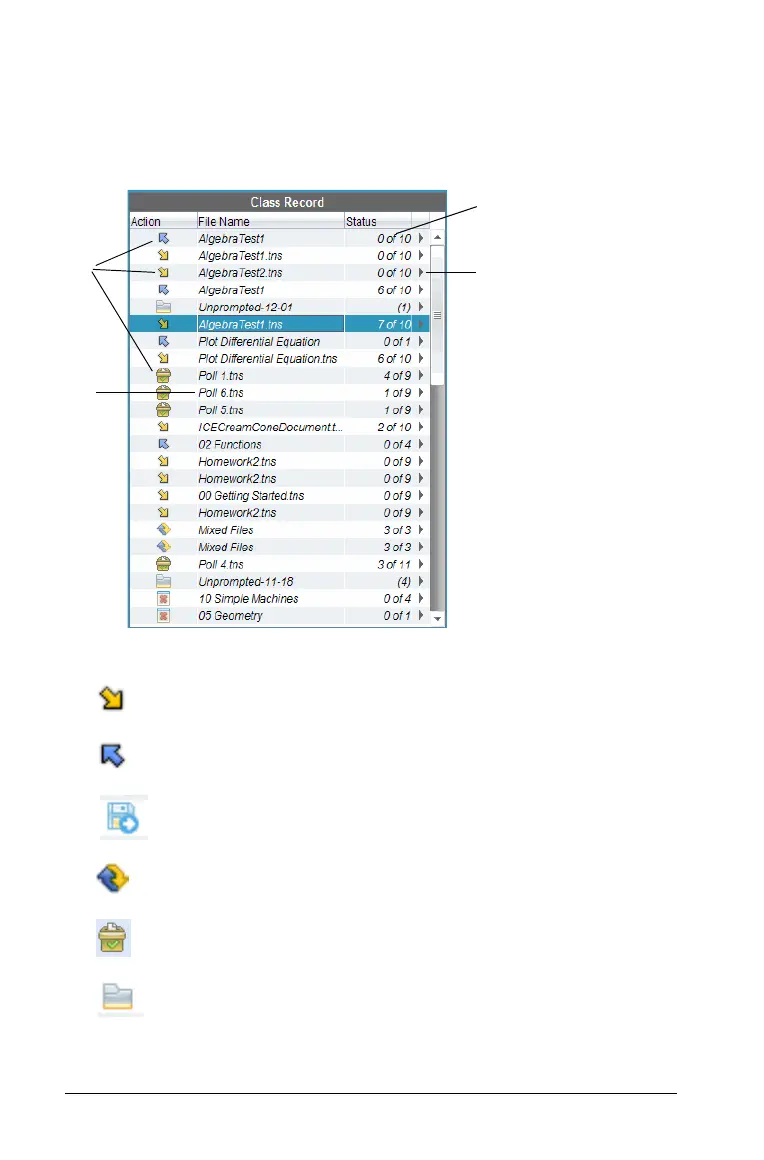This screenshot has height=1160, width=764.
Task: Select the 10 Simple Machines file name
Action: (249, 598)
